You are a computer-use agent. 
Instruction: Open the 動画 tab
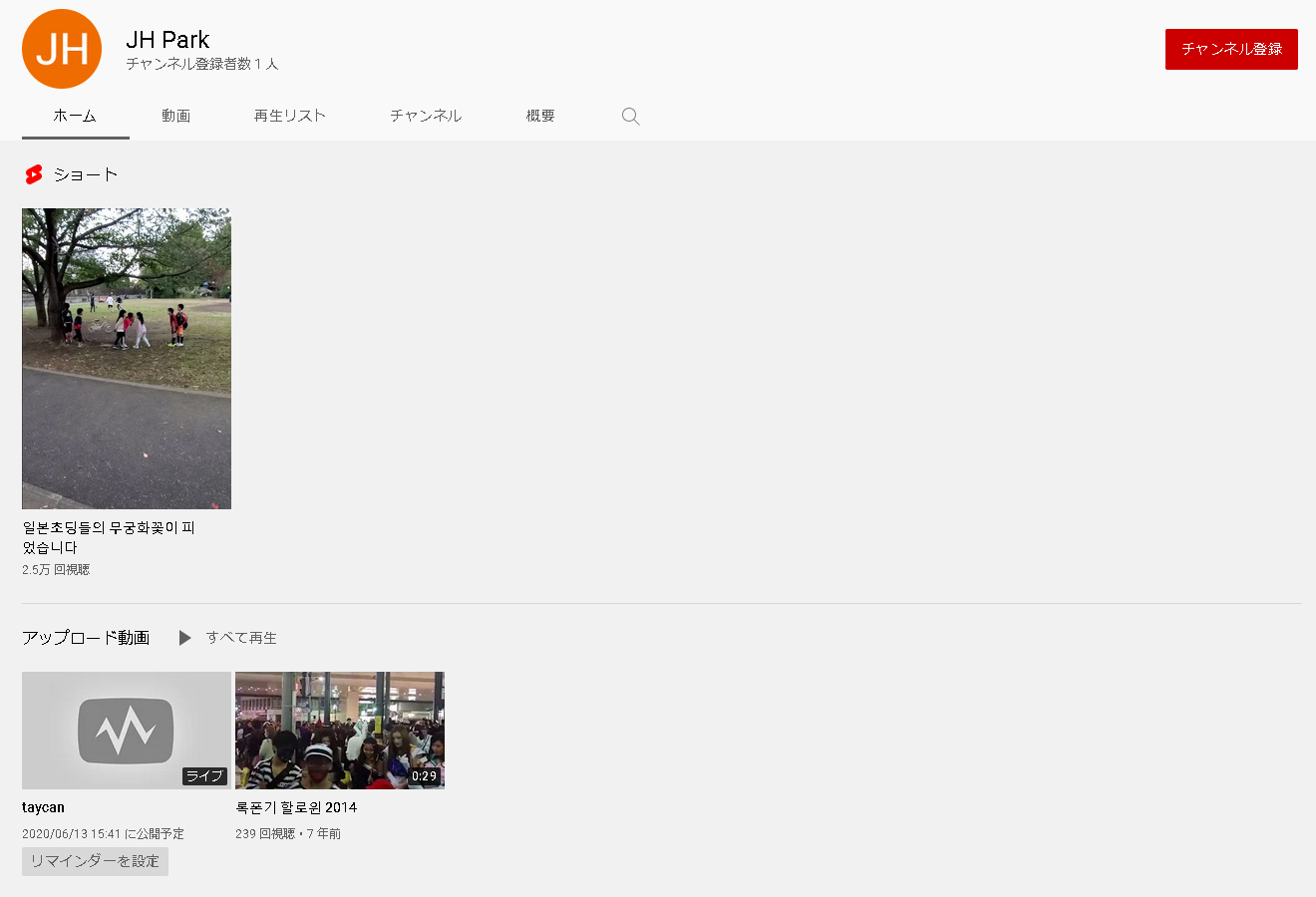point(175,117)
